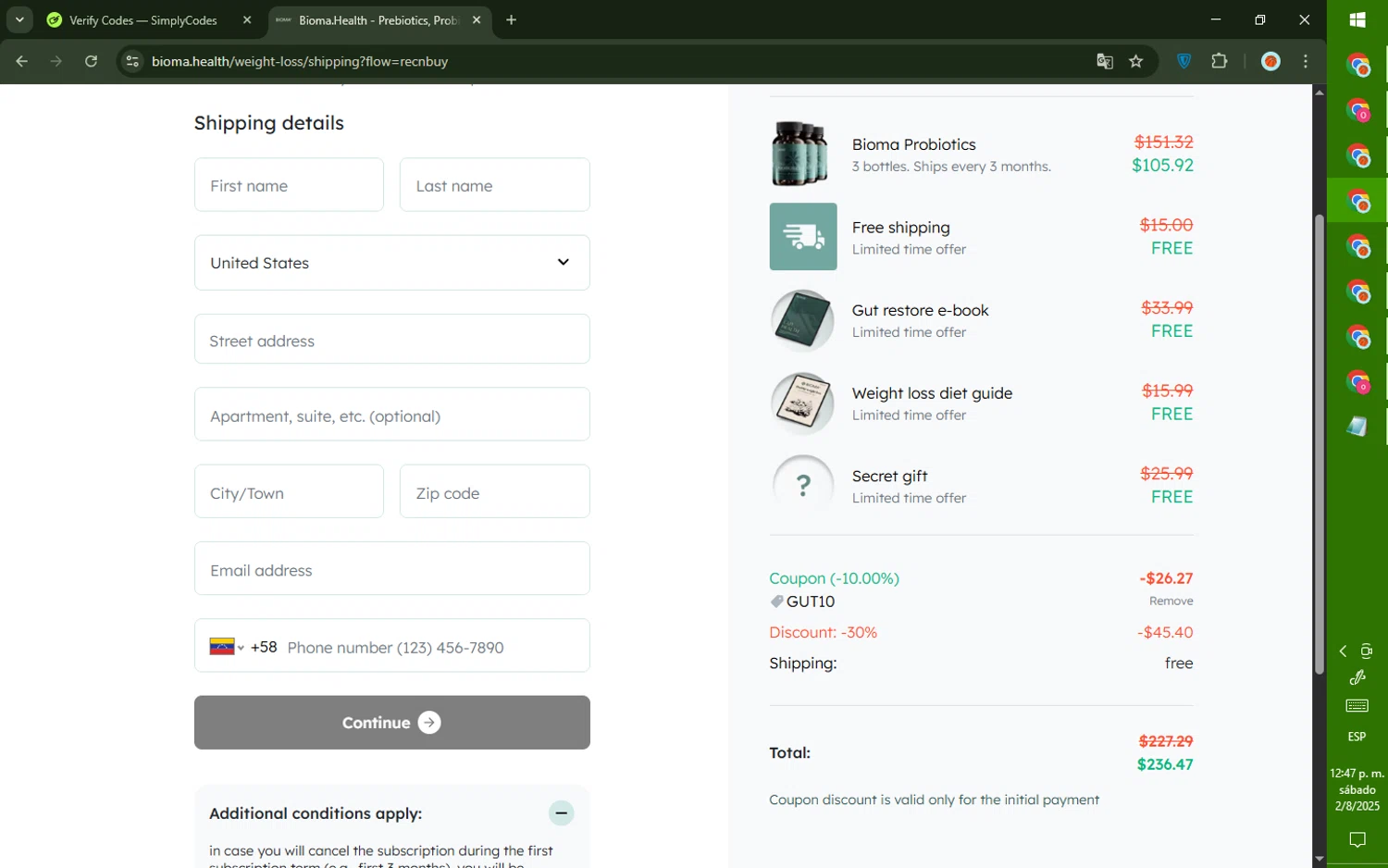Open the Extensions puzzle menu

[1220, 61]
